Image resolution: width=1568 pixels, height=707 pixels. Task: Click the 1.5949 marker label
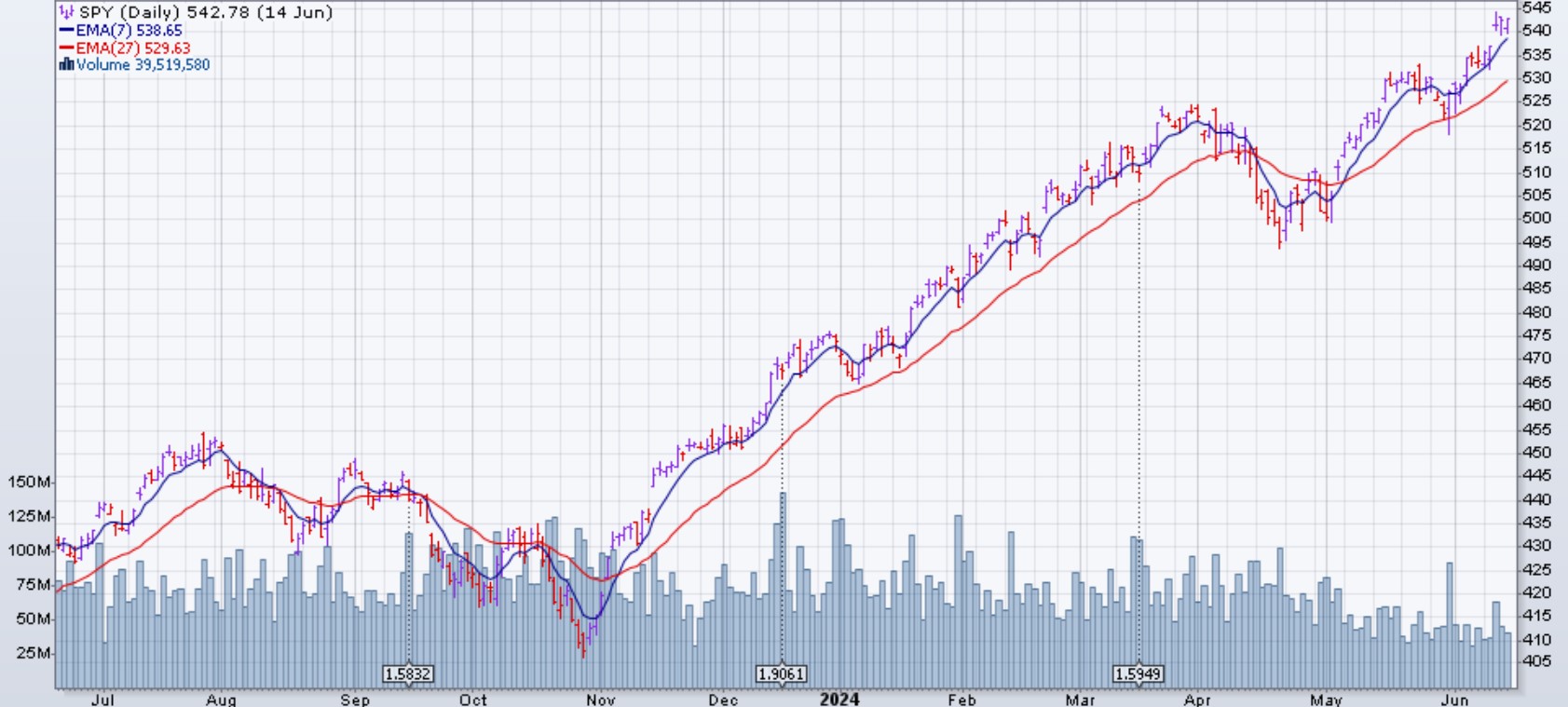(x=1139, y=673)
